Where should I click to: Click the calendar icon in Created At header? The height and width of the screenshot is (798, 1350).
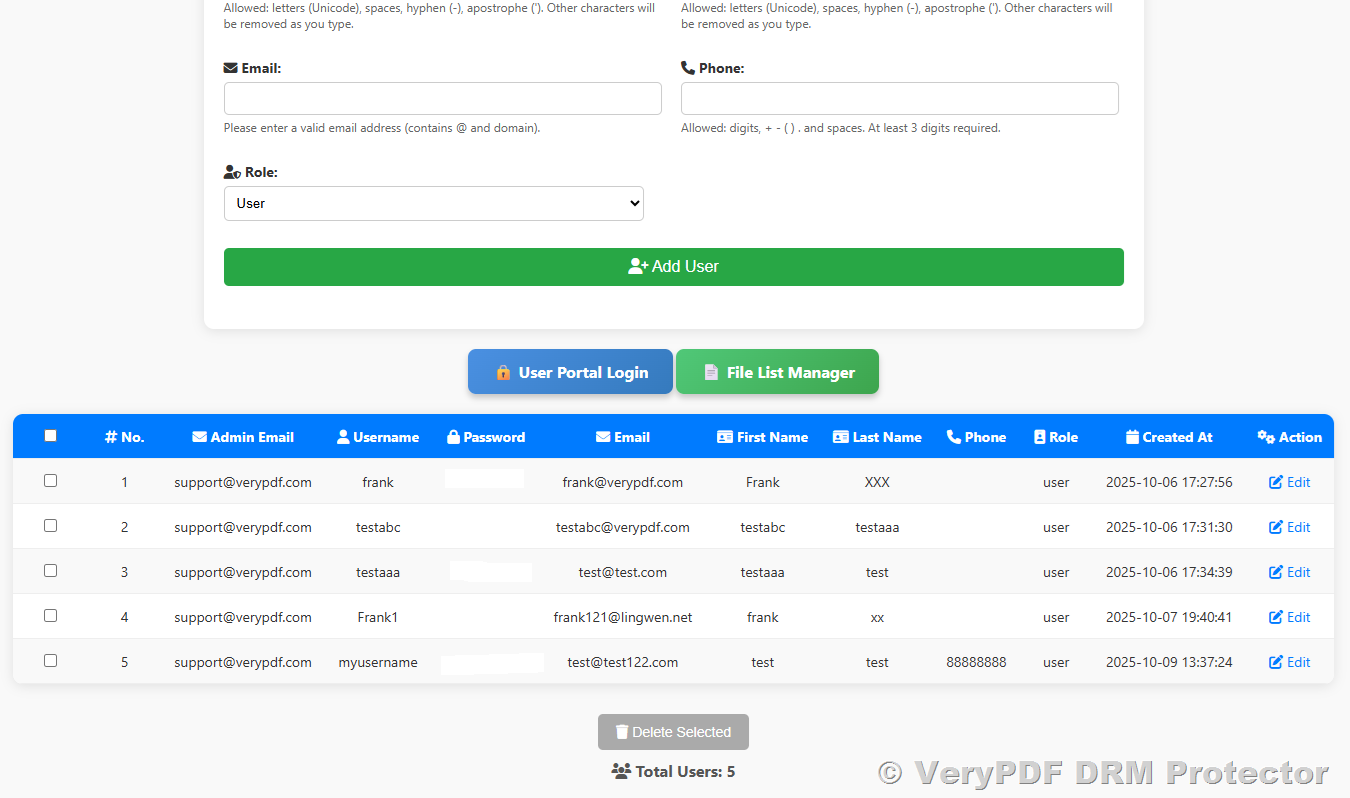(x=1132, y=437)
